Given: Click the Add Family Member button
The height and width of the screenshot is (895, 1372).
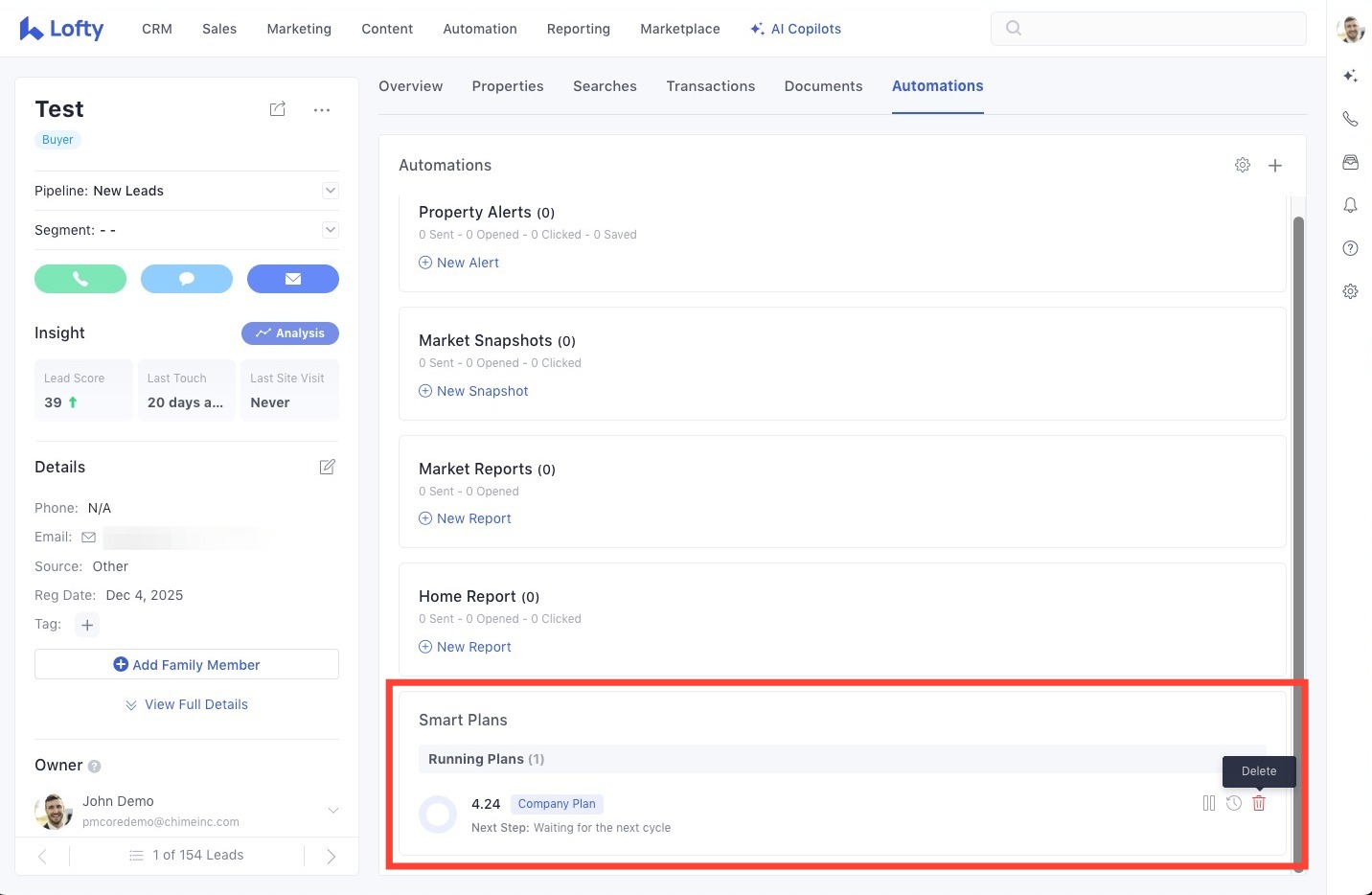Looking at the screenshot, I should 187,665.
